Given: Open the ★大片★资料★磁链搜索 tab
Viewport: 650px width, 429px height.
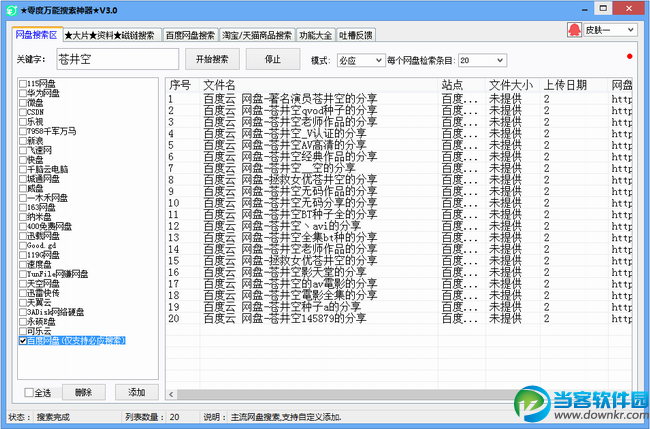Looking at the screenshot, I should (112, 36).
